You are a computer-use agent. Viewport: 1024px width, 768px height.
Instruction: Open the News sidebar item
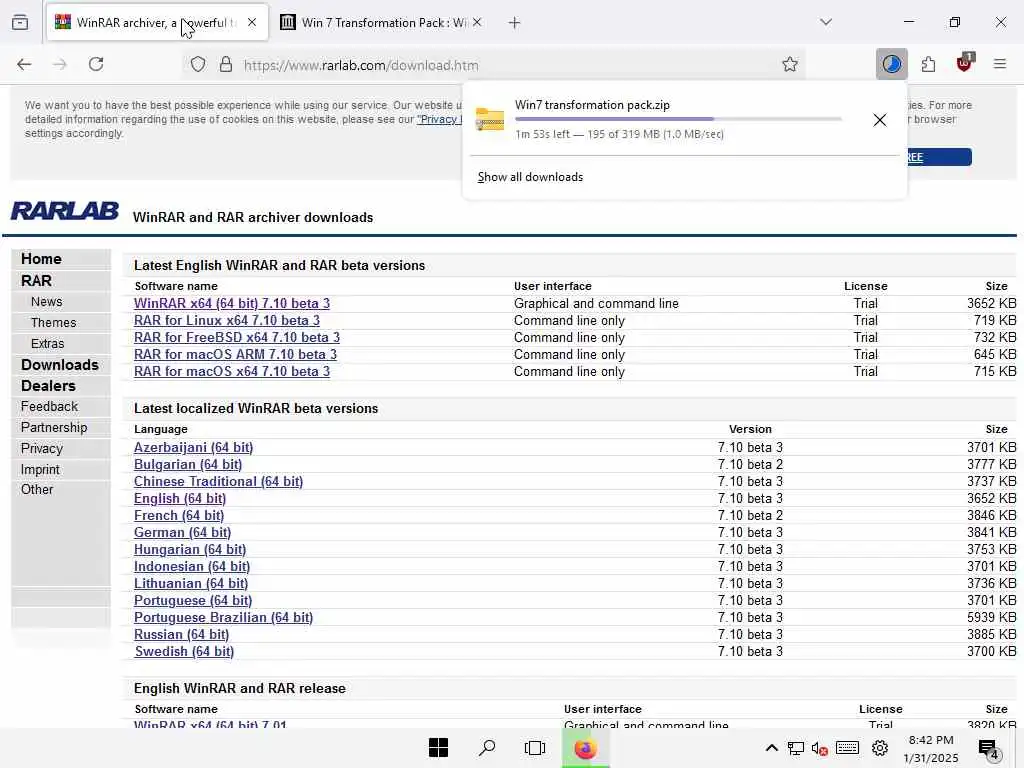[x=46, y=302]
